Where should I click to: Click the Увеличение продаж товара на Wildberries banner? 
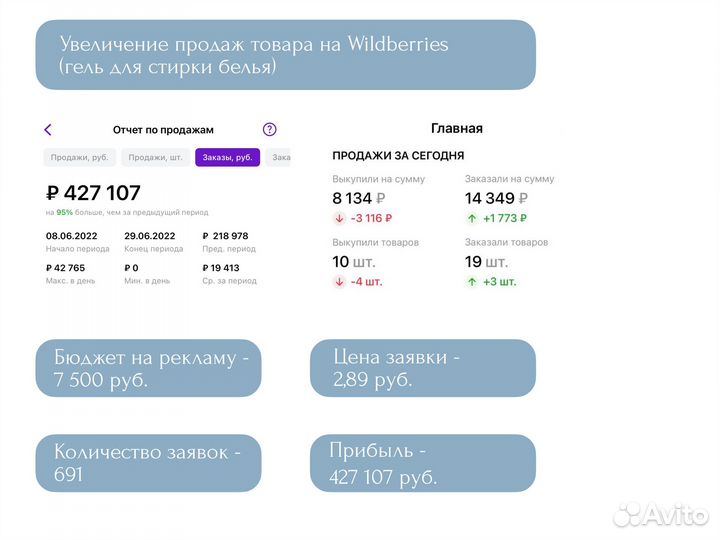click(286, 55)
